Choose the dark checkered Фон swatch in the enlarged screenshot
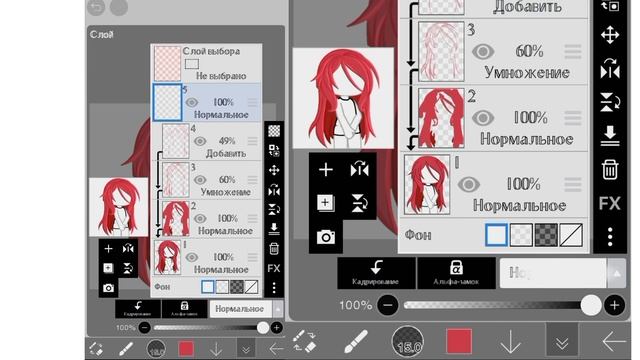640x360 pixels. click(x=546, y=235)
